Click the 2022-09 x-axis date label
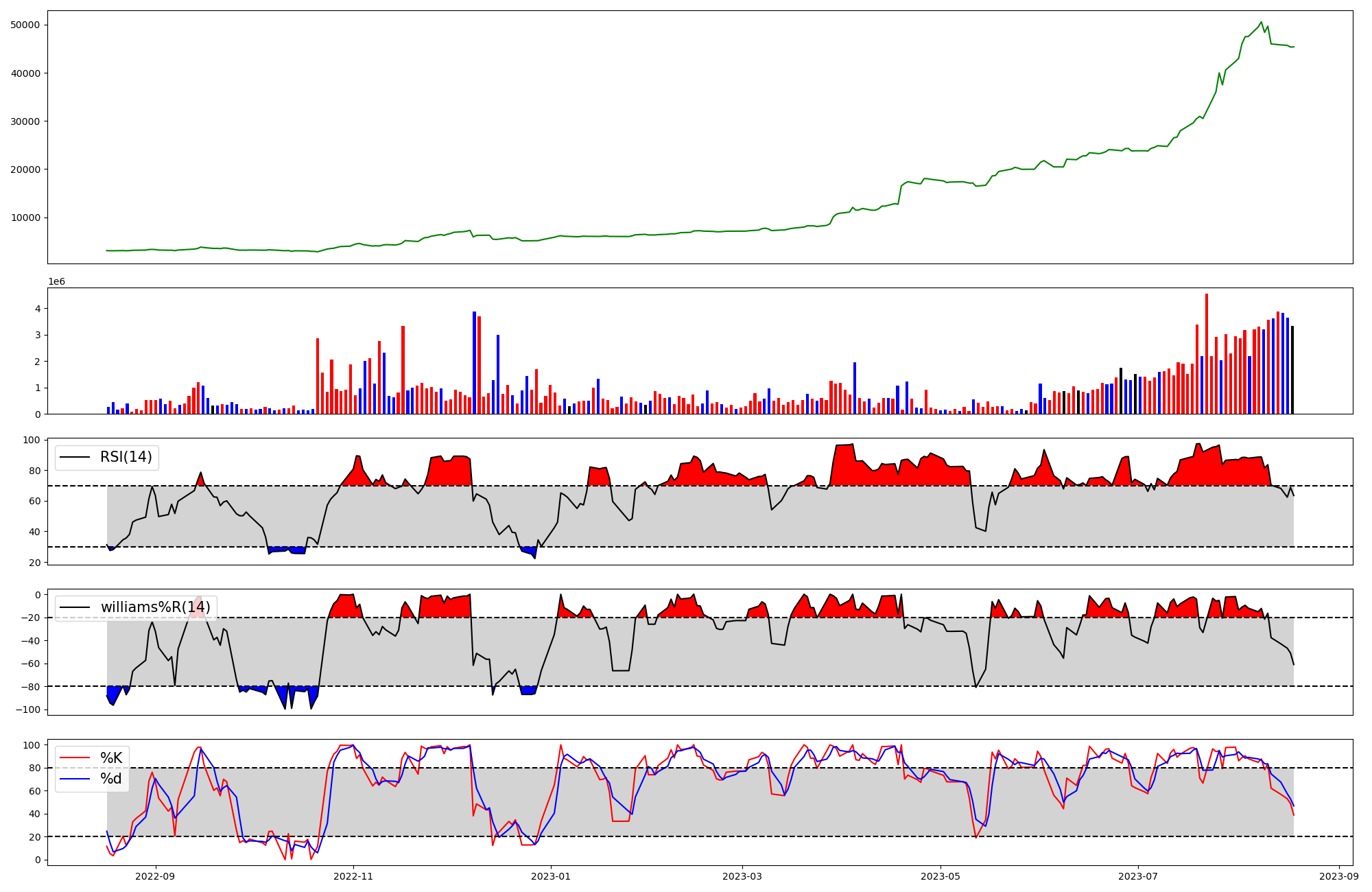Image resolution: width=1372 pixels, height=892 pixels. point(156,876)
